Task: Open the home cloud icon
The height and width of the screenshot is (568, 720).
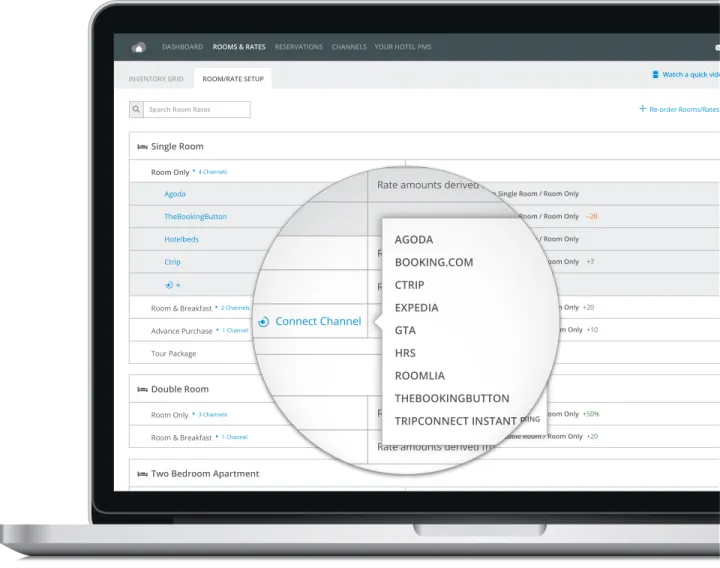Action: click(x=139, y=47)
